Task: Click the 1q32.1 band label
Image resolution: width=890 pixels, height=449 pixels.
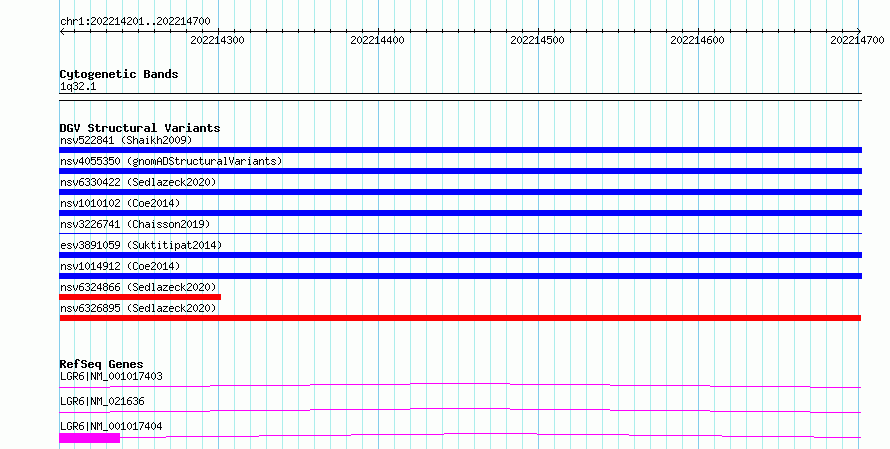Action: (x=78, y=86)
